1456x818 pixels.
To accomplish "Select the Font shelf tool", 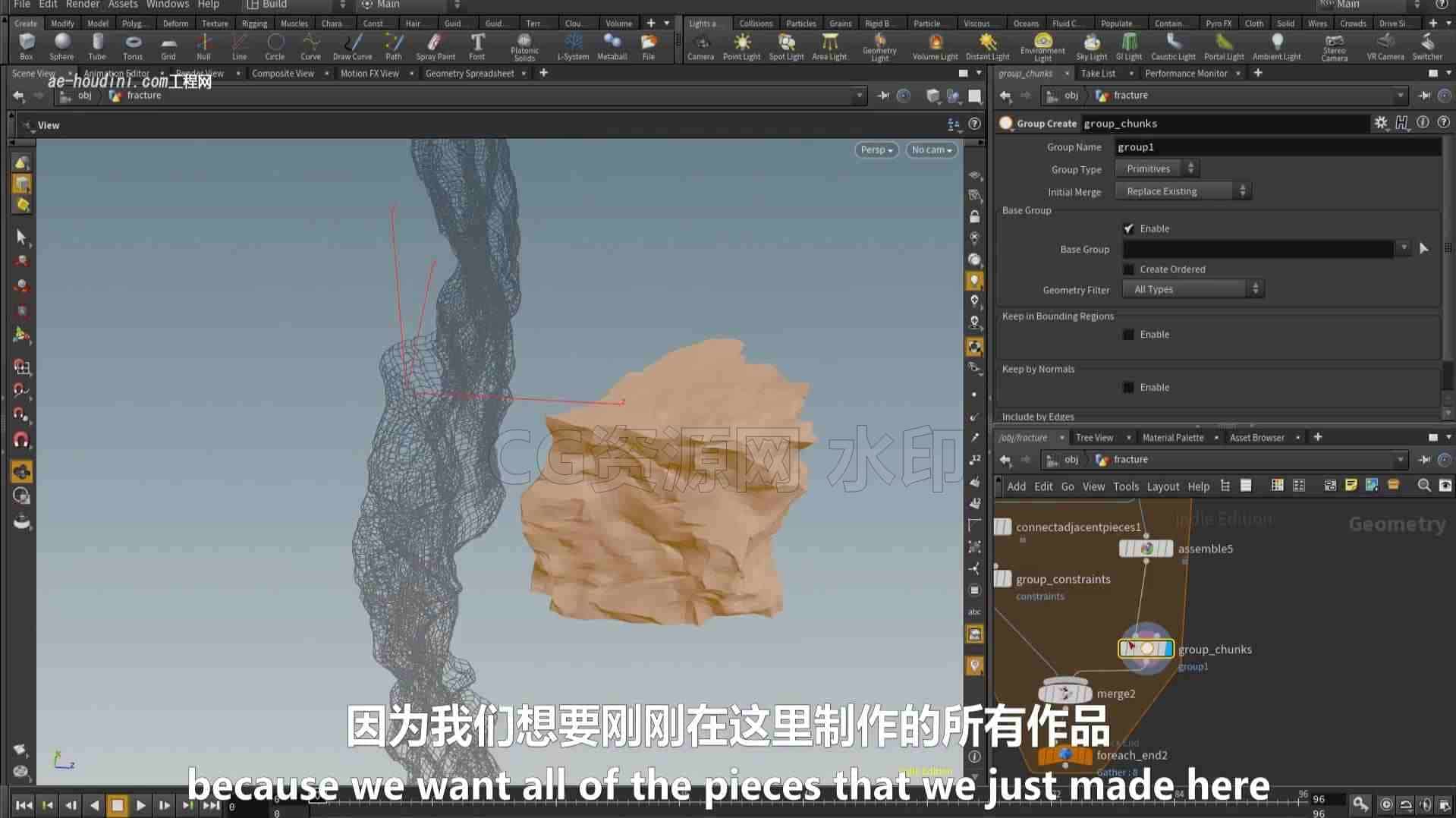I will (477, 46).
